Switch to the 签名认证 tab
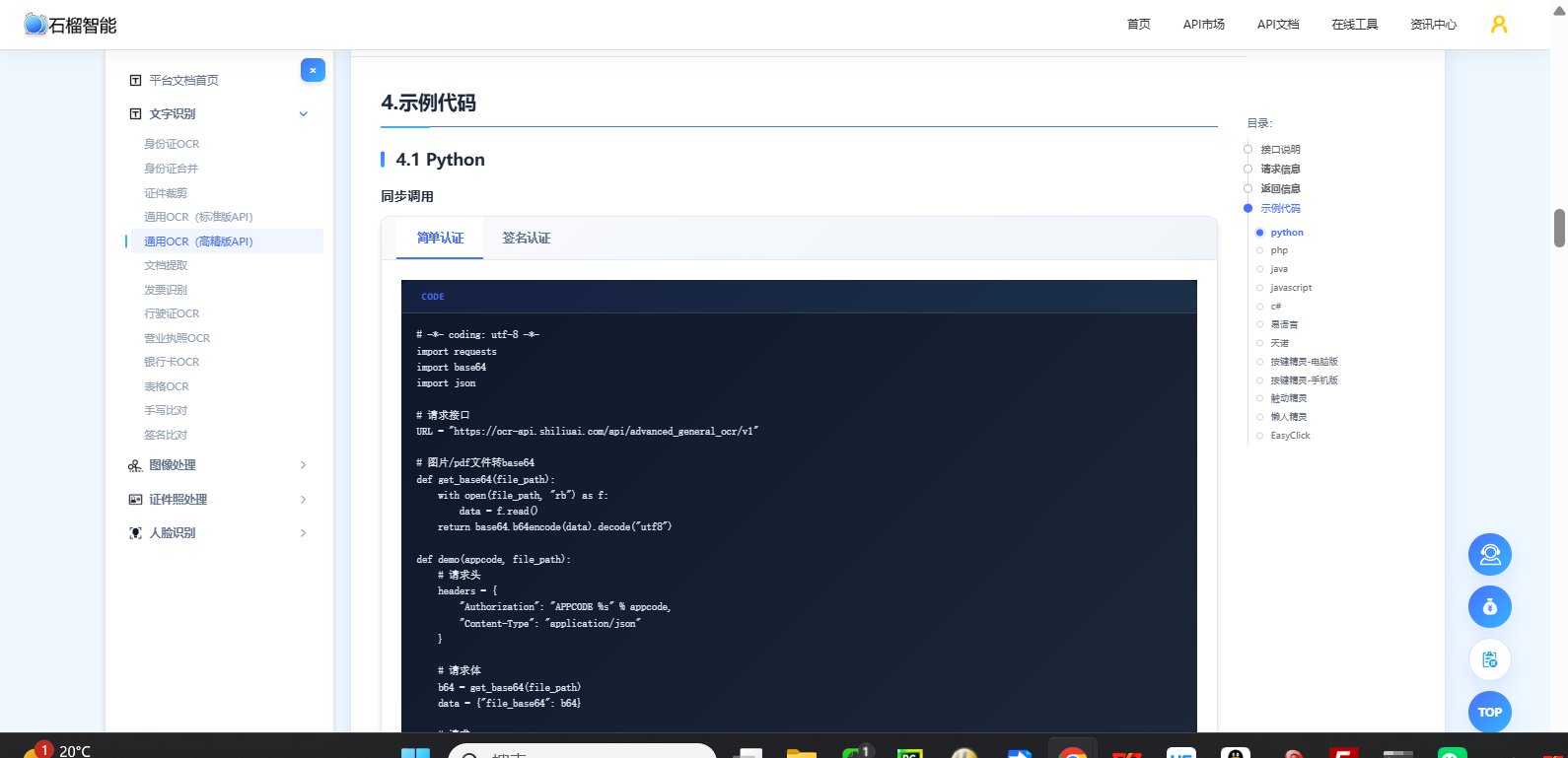This screenshot has height=758, width=1568. 527,239
